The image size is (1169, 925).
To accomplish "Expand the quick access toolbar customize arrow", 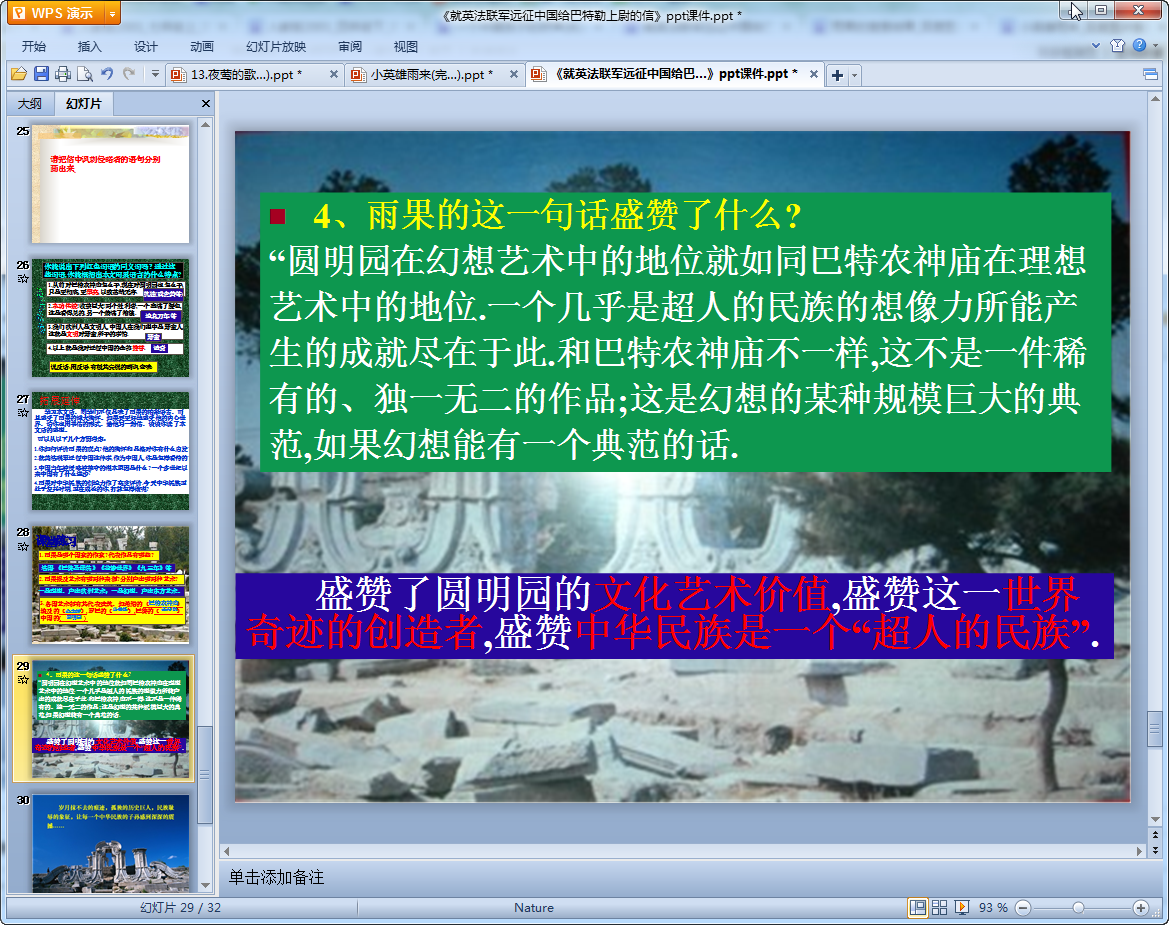I will [155, 75].
